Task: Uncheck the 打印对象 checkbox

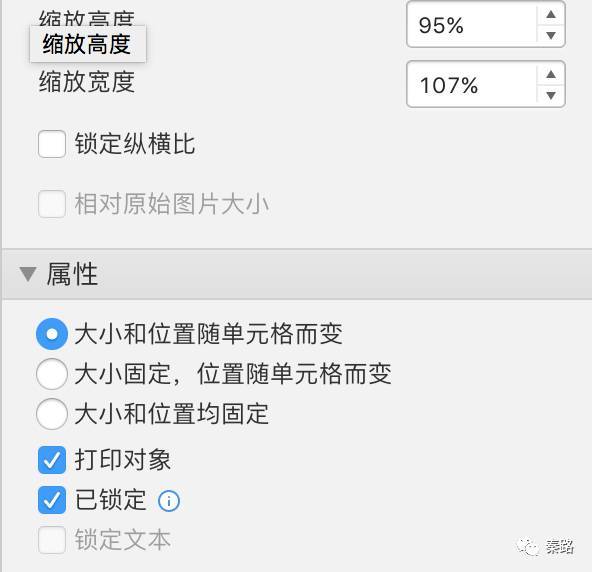Action: pos(52,460)
